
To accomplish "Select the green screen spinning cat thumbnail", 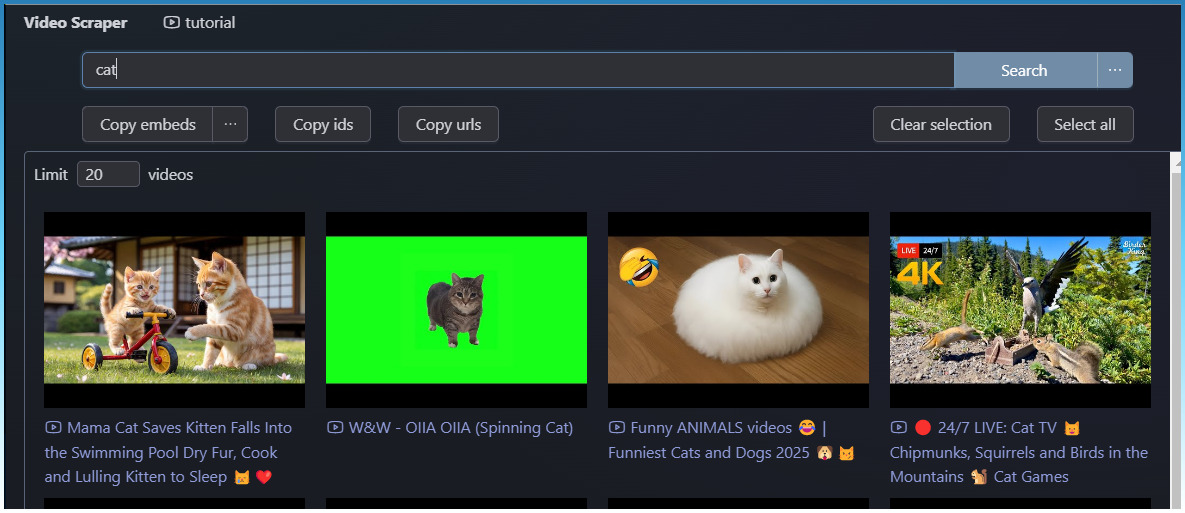I will point(456,309).
